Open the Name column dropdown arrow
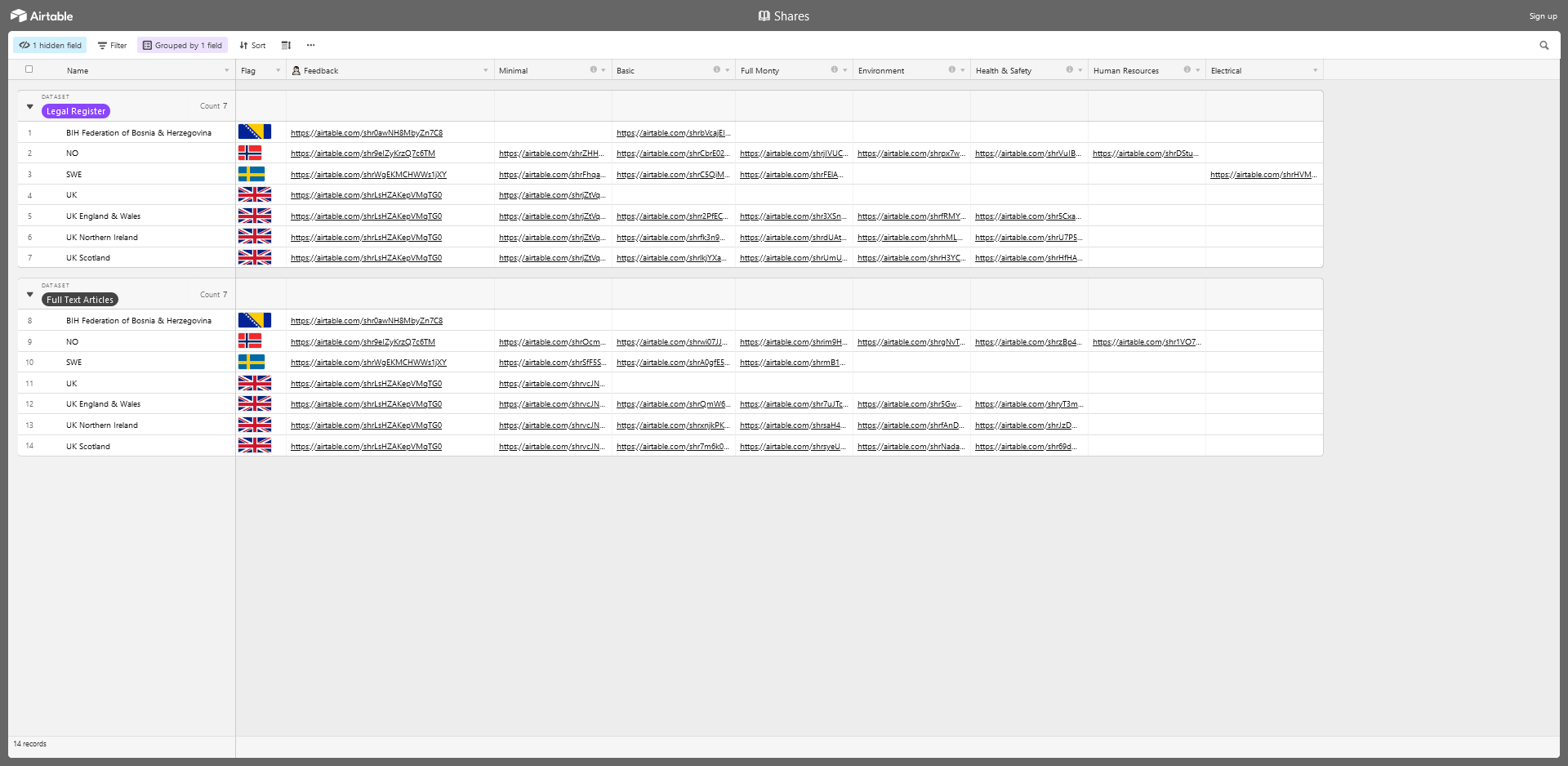The image size is (1568, 766). pyautogui.click(x=227, y=70)
